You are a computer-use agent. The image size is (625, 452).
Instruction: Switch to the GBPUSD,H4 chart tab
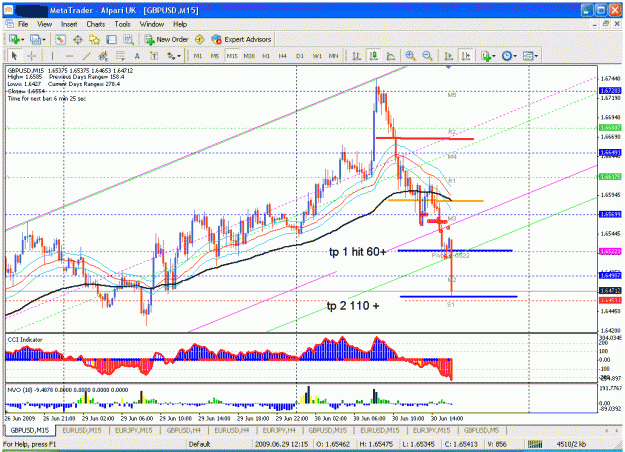point(183,430)
